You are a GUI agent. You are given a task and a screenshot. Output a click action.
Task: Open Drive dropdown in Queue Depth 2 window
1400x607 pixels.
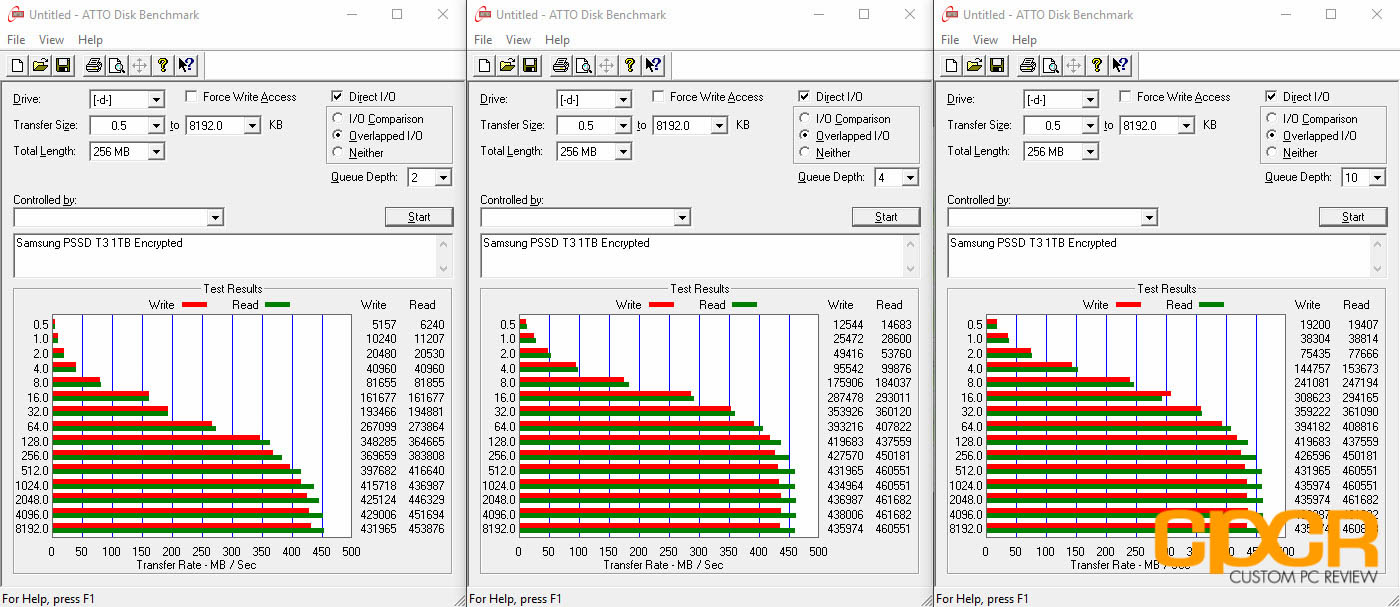tap(156, 100)
